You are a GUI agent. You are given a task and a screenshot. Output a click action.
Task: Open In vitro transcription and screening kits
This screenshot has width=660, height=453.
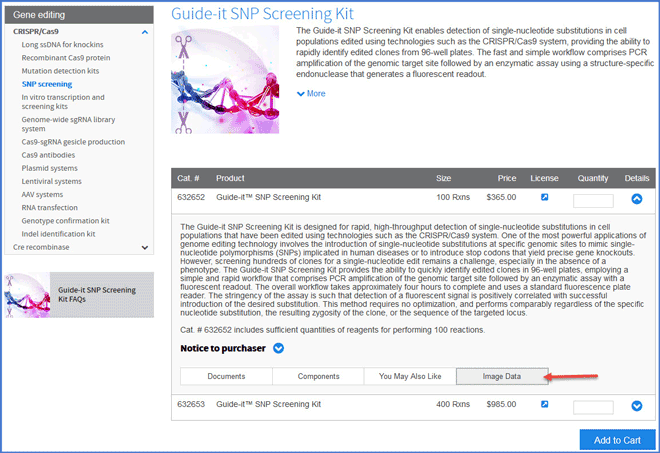point(63,102)
